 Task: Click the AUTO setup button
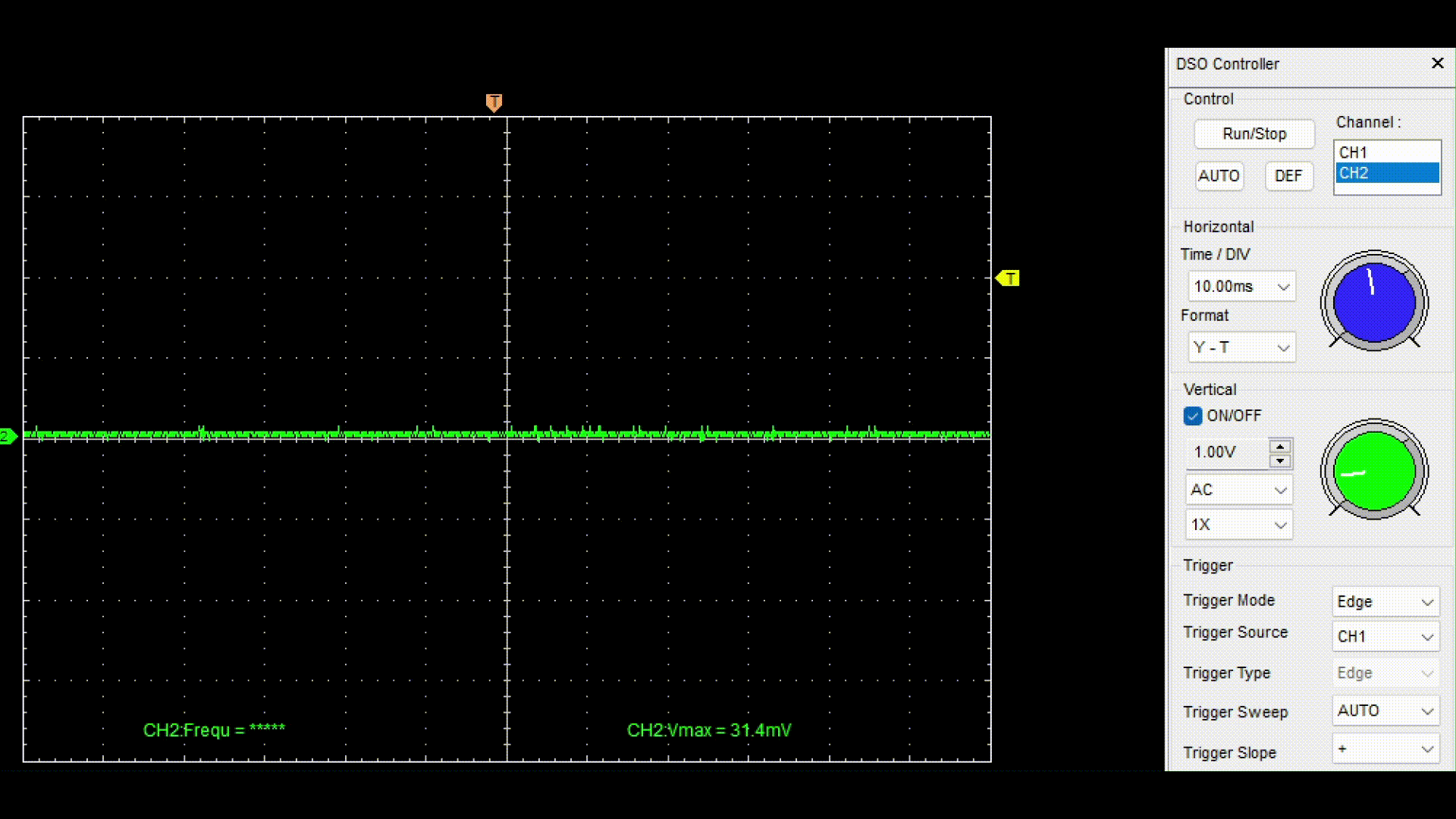[x=1219, y=176]
